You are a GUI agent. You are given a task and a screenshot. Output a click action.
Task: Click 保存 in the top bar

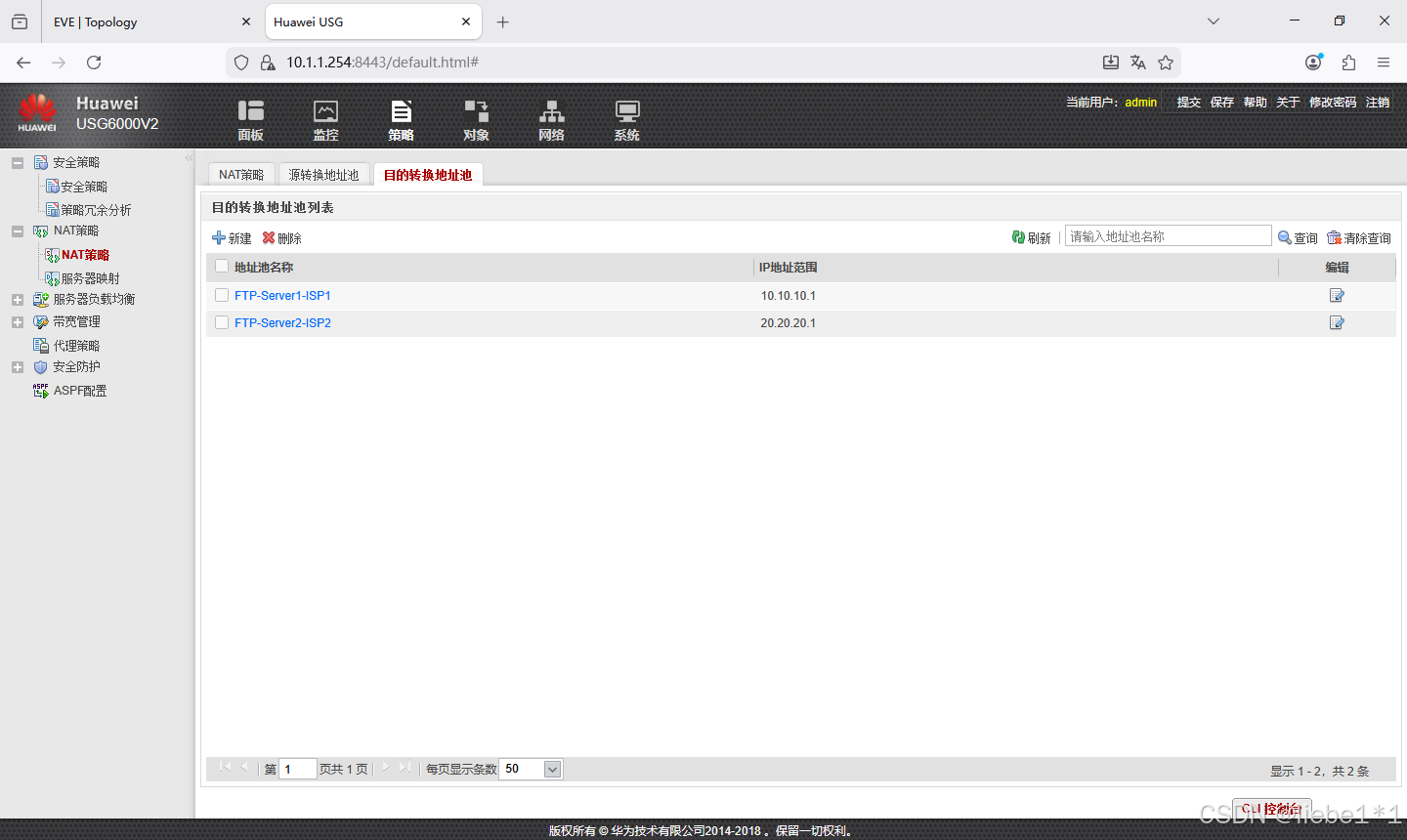tap(1221, 102)
